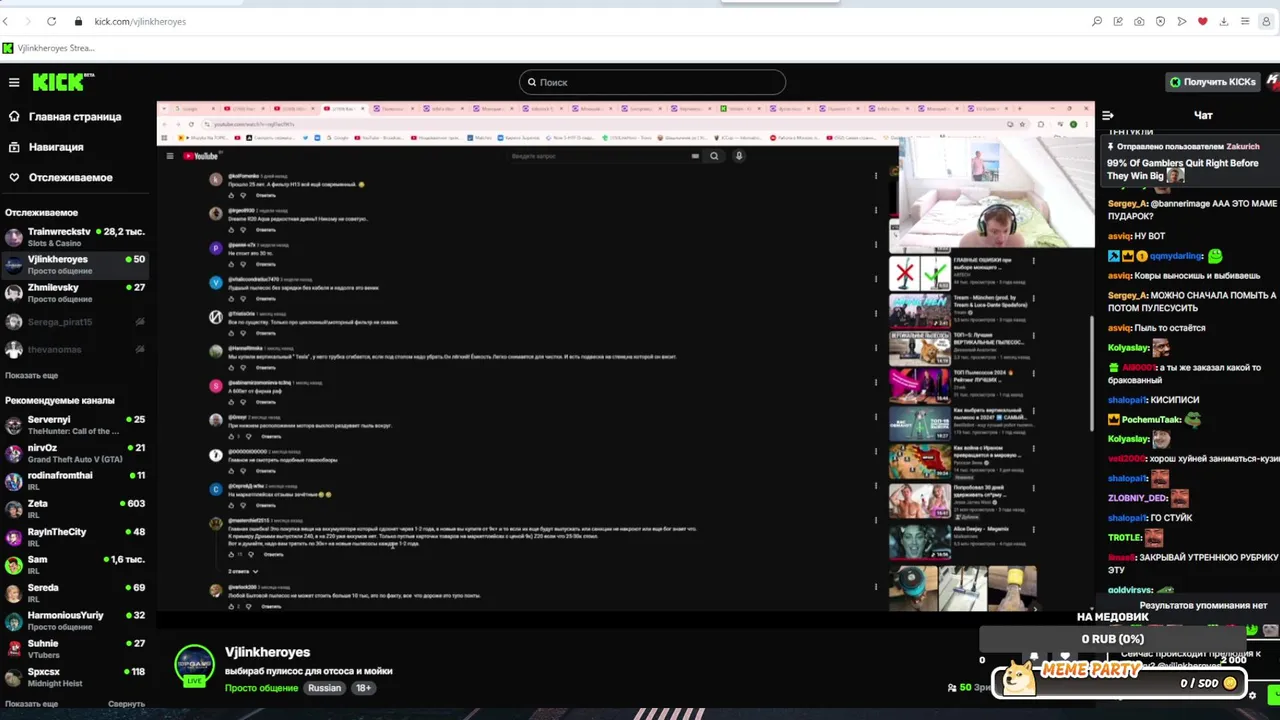The width and height of the screenshot is (1280, 720).
Task: Click the red X vacuum comparison thumbnail
Action: [x=920, y=271]
